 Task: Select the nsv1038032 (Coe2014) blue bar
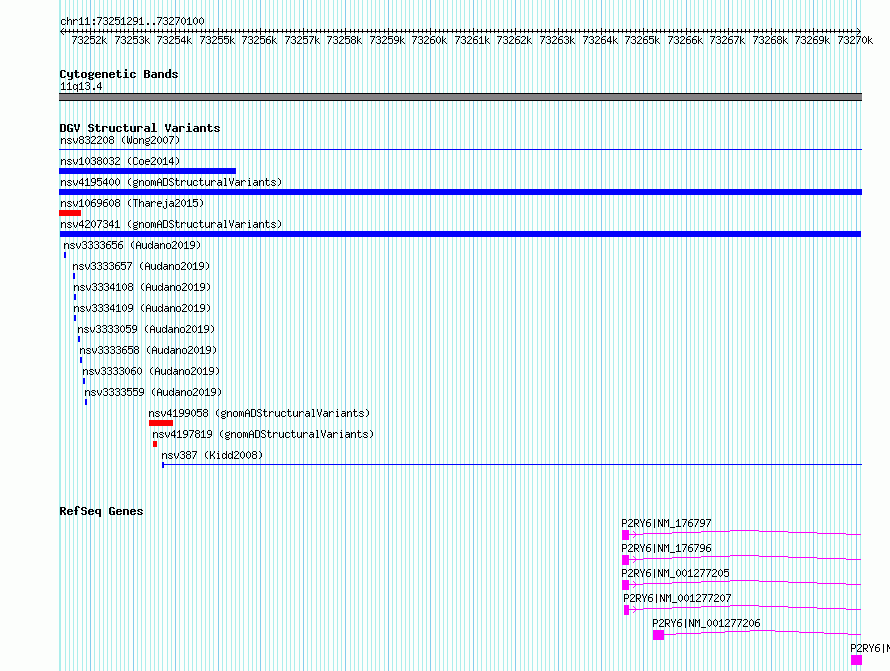(x=148, y=171)
